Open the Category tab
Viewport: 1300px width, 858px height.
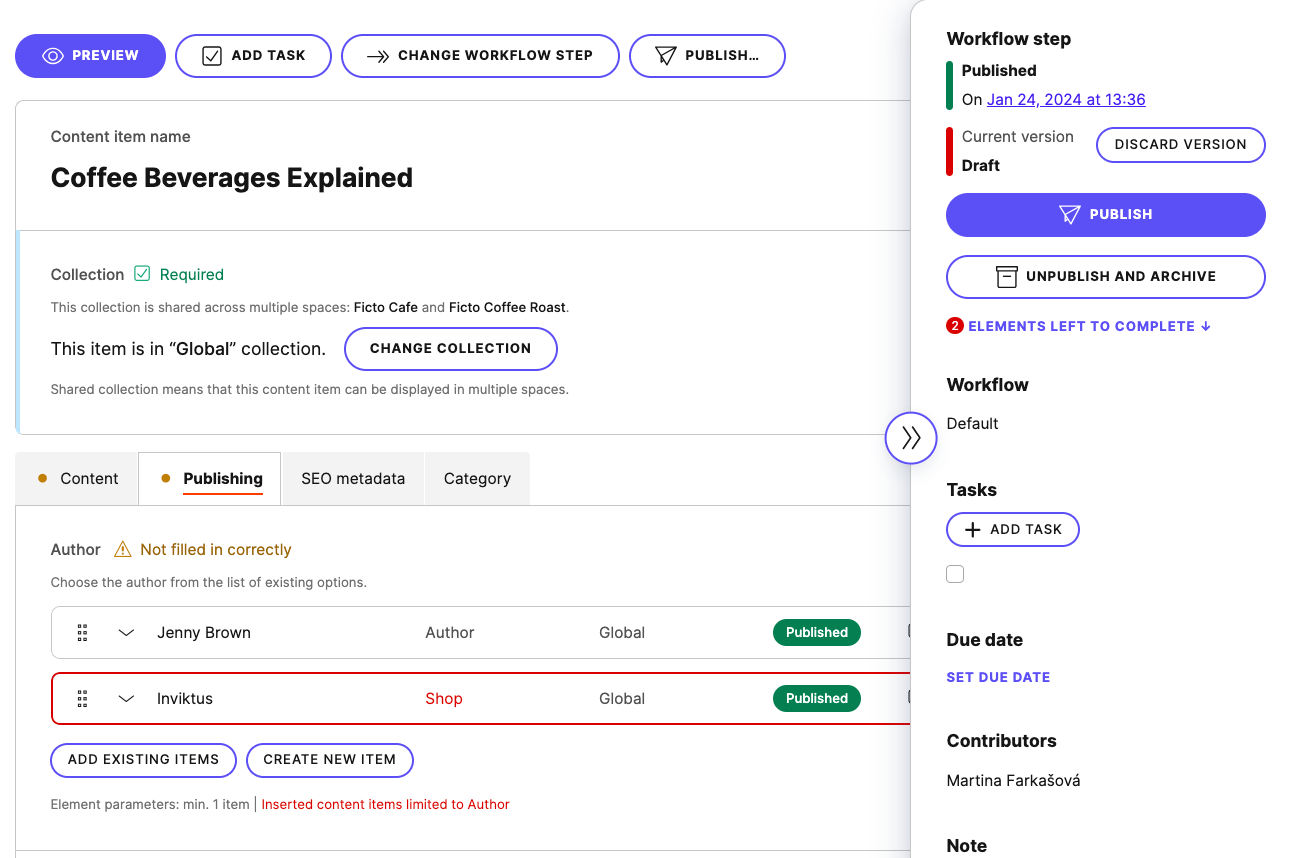click(x=477, y=478)
